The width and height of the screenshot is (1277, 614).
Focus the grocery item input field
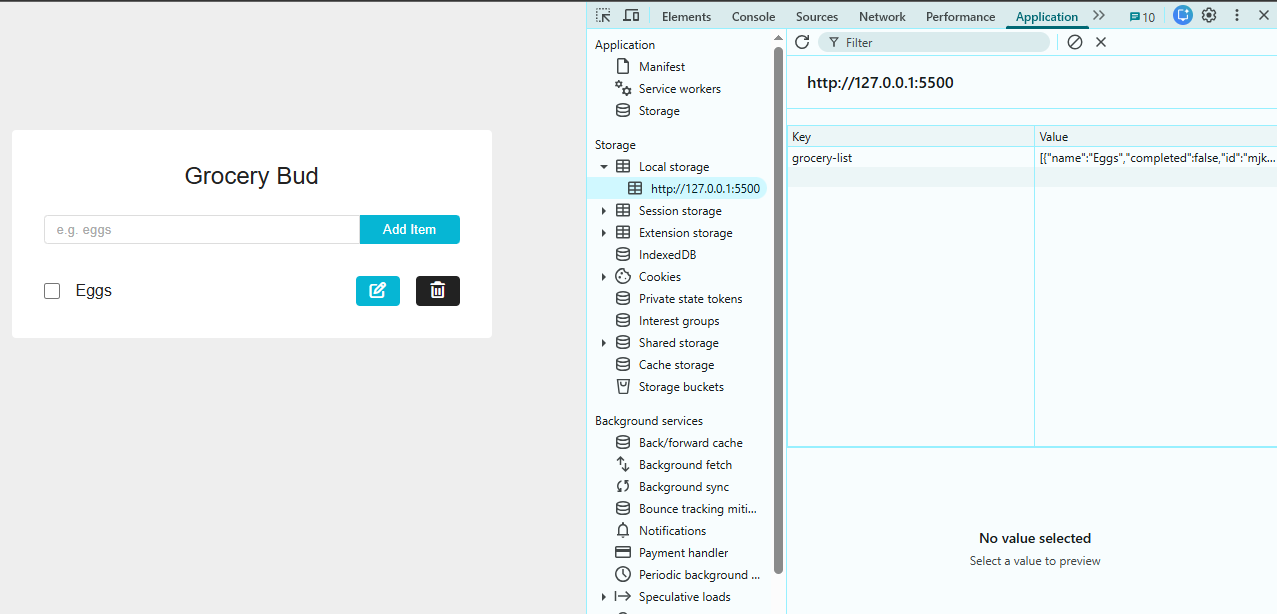202,229
